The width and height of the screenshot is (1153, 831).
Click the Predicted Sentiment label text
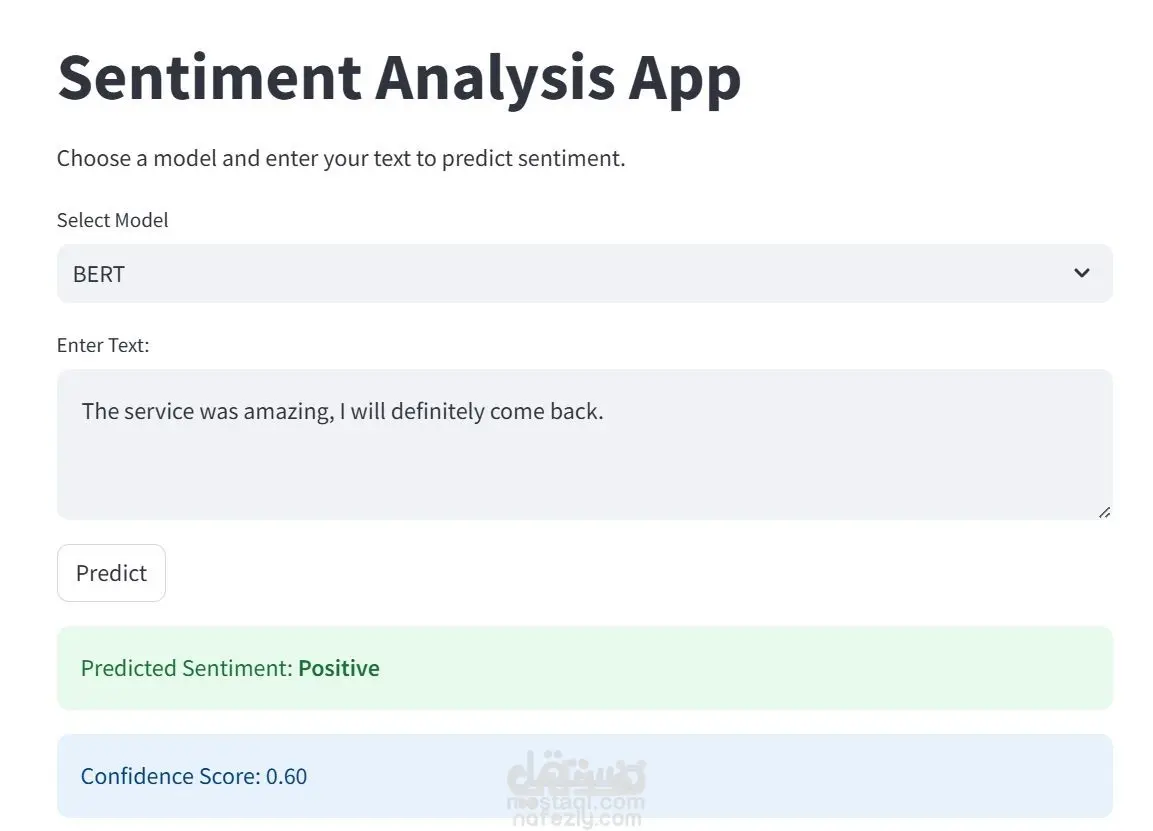pos(187,668)
